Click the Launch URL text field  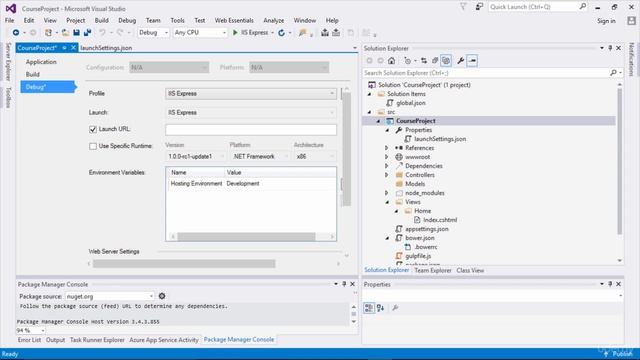pos(251,130)
